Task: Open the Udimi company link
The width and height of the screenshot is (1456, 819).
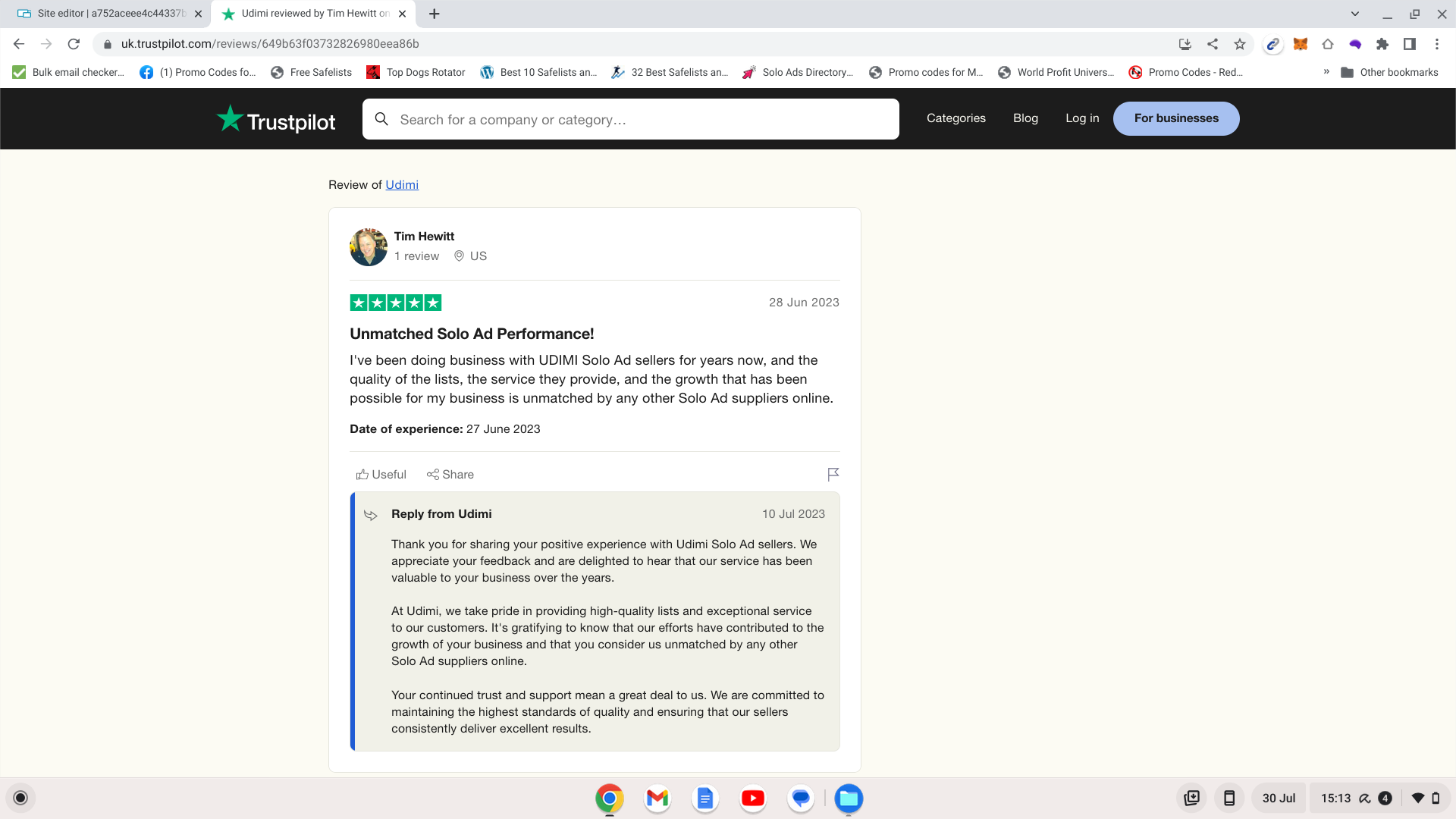Action: pos(402,185)
